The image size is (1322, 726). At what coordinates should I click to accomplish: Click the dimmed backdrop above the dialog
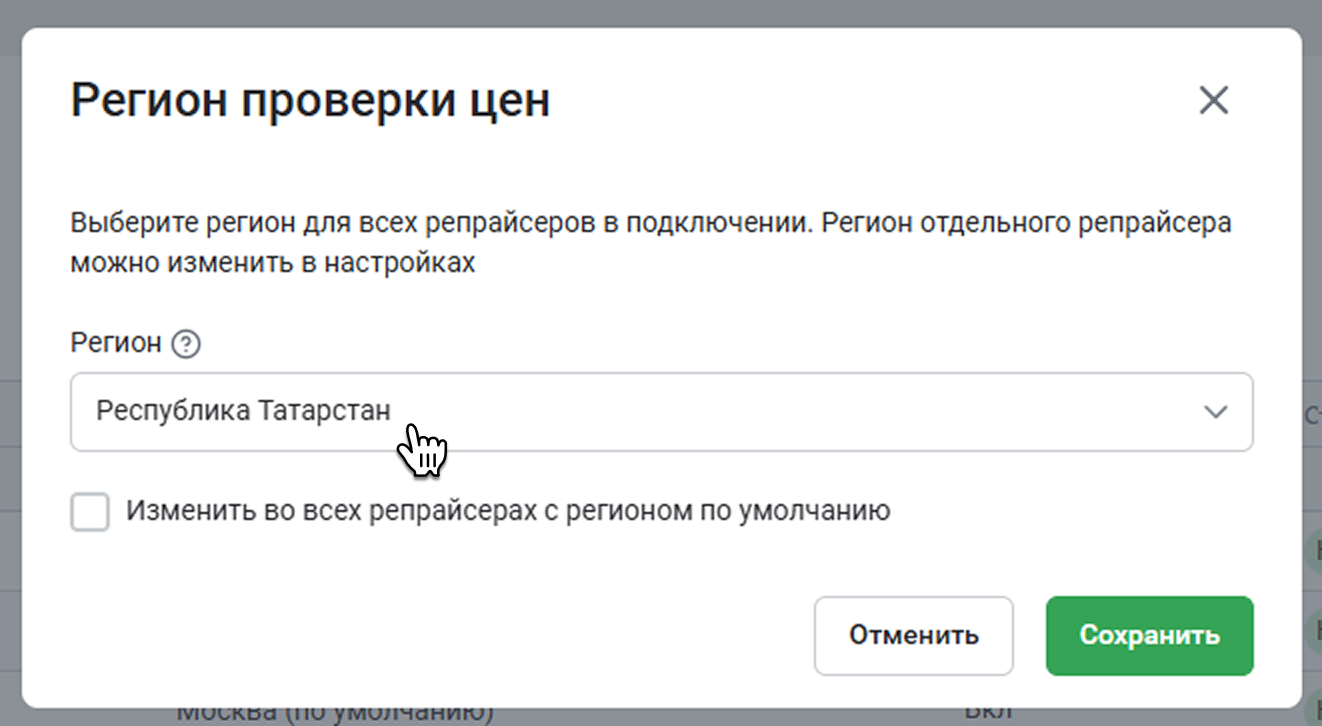(x=660, y=12)
